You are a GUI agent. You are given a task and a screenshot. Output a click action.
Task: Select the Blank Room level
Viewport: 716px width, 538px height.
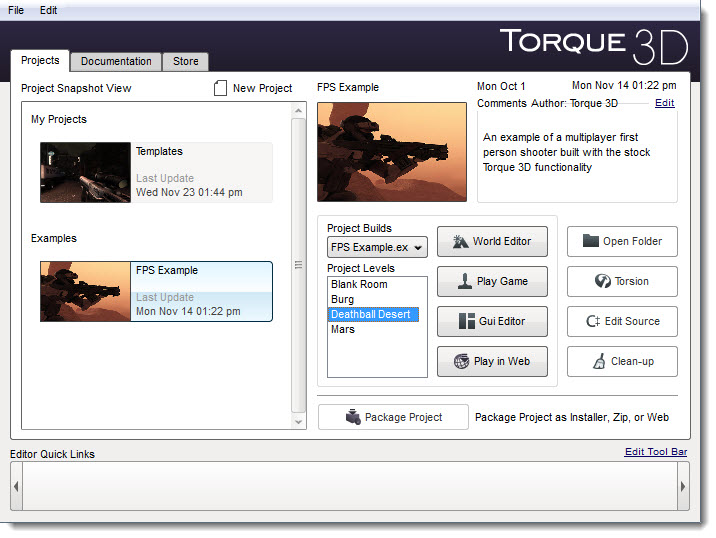[359, 284]
